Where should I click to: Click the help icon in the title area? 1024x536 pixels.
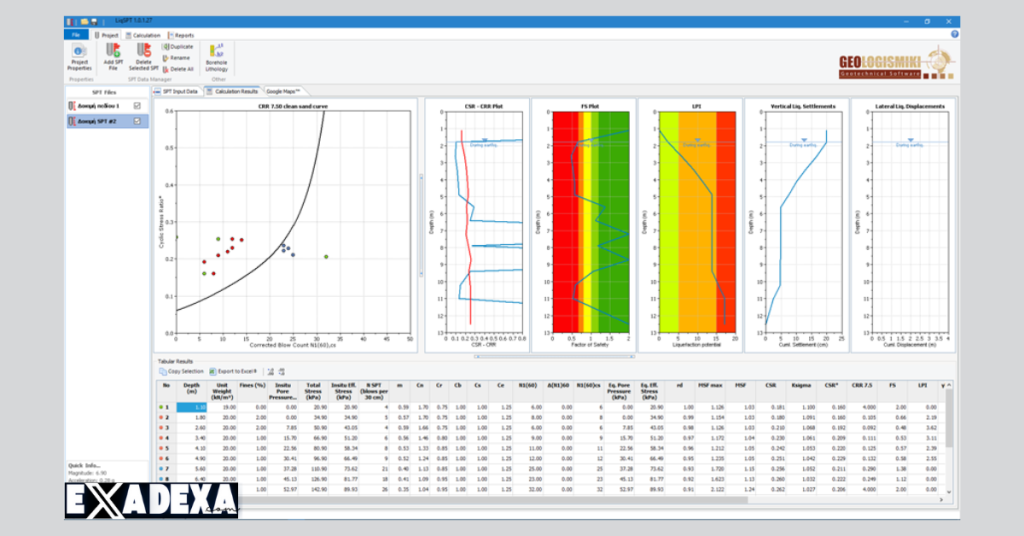(x=954, y=34)
